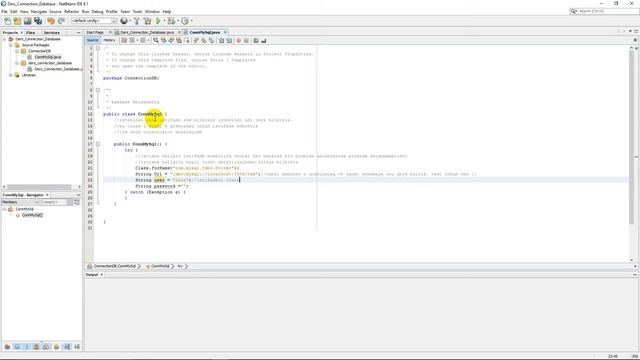Open the File menu
640x360 pixels.
4,12
